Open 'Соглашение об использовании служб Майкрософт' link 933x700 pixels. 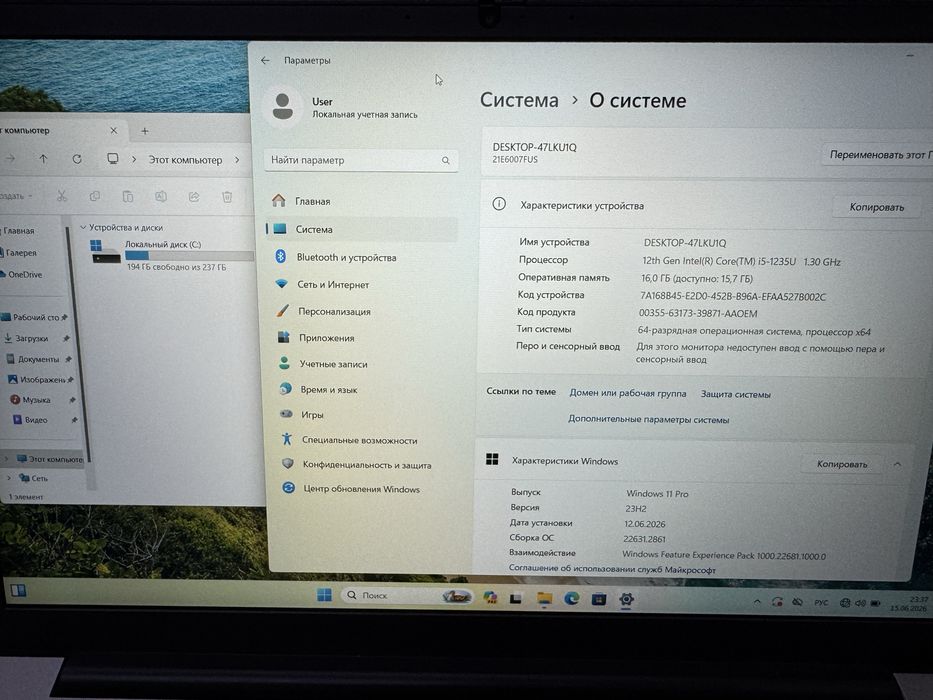(x=612, y=569)
